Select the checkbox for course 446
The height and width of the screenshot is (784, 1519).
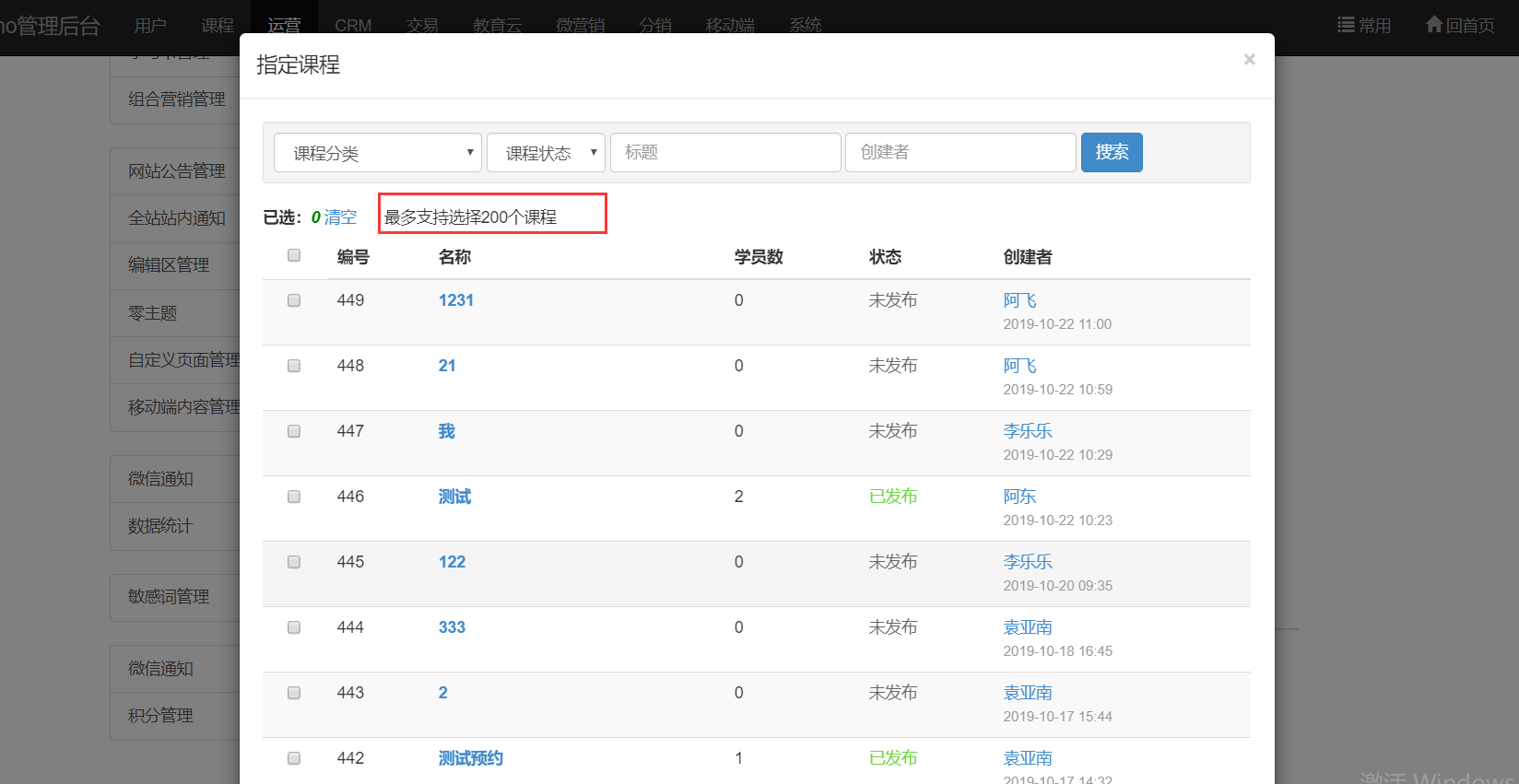[x=294, y=497]
